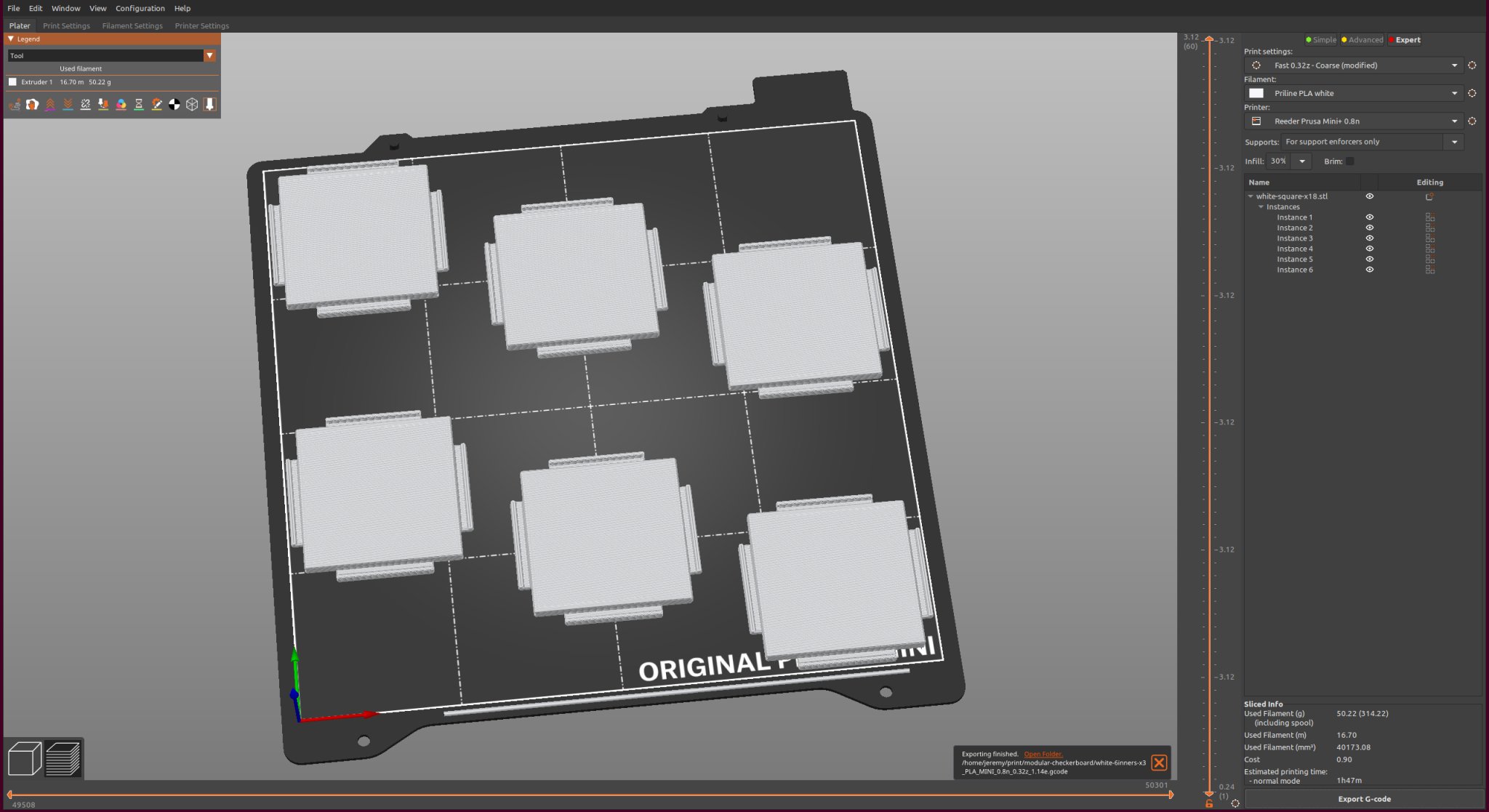Switch to 3D editor view cube
1489x812 pixels.
[x=24, y=758]
